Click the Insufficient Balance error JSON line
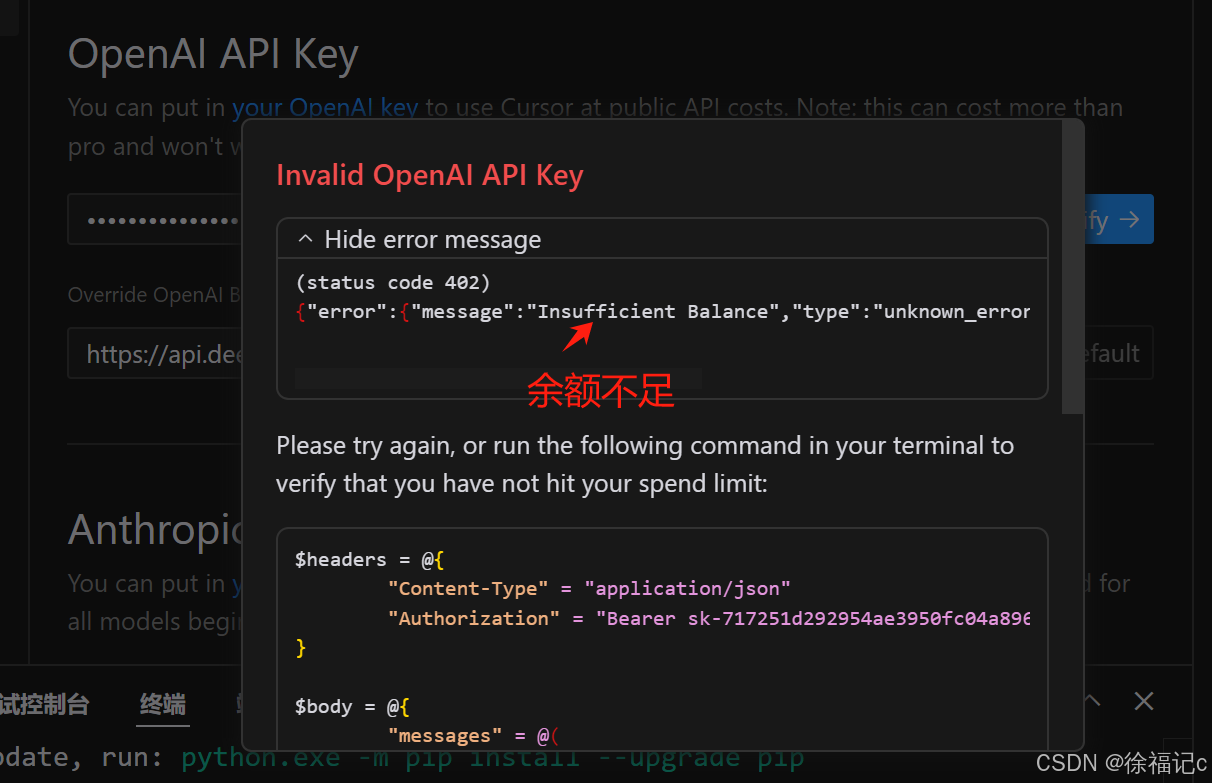 point(663,312)
